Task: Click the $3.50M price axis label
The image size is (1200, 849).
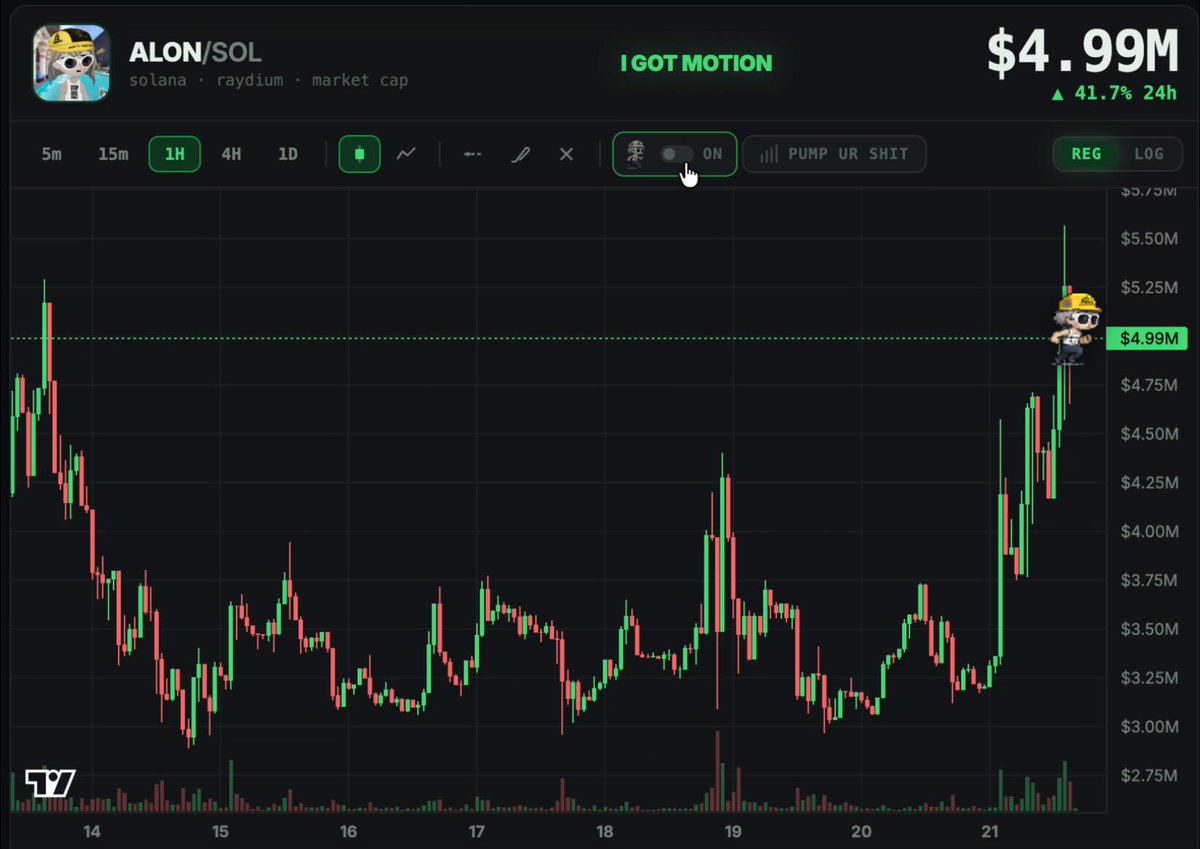Action: (x=1148, y=629)
